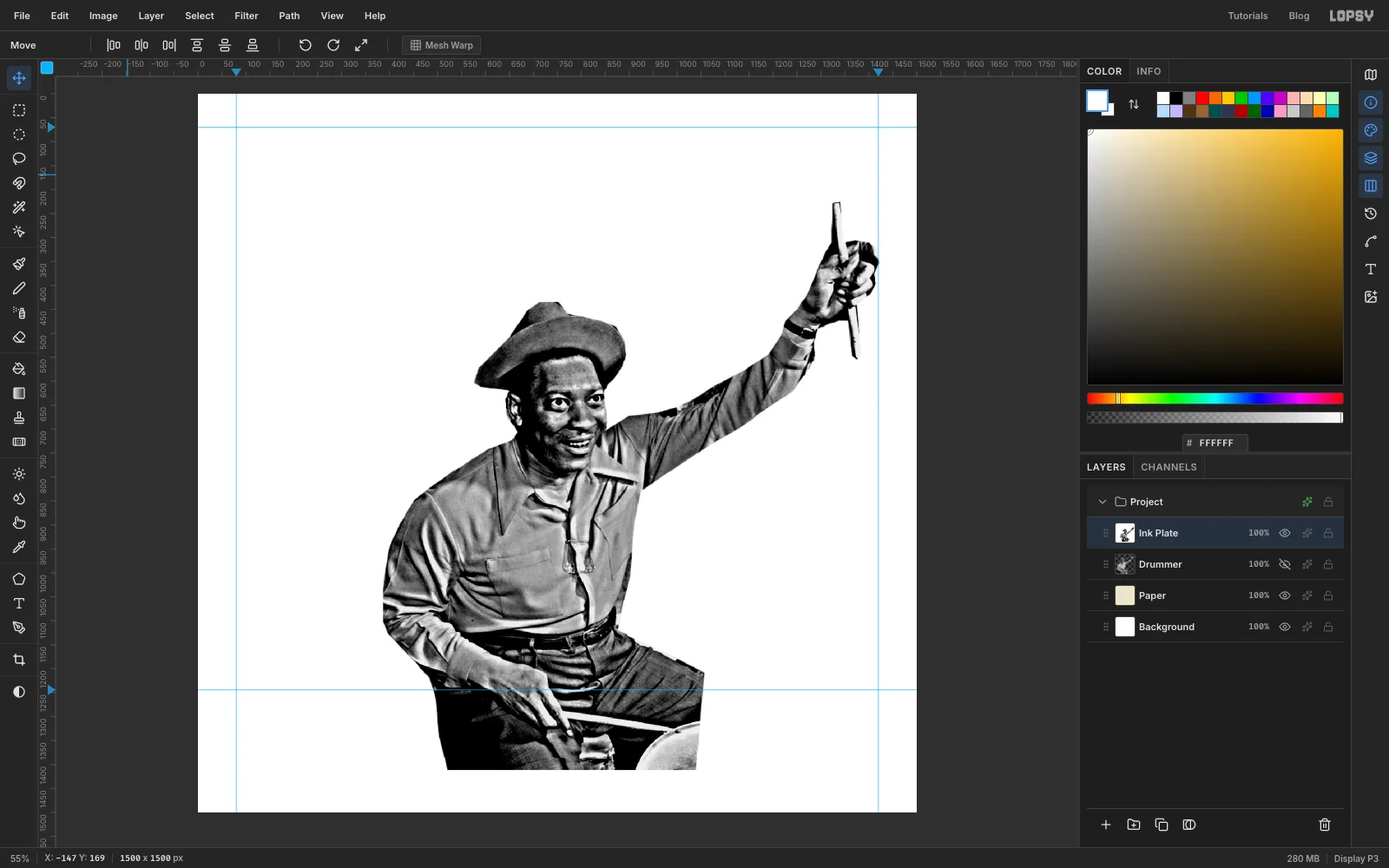Toggle visibility of Background layer

(1285, 627)
